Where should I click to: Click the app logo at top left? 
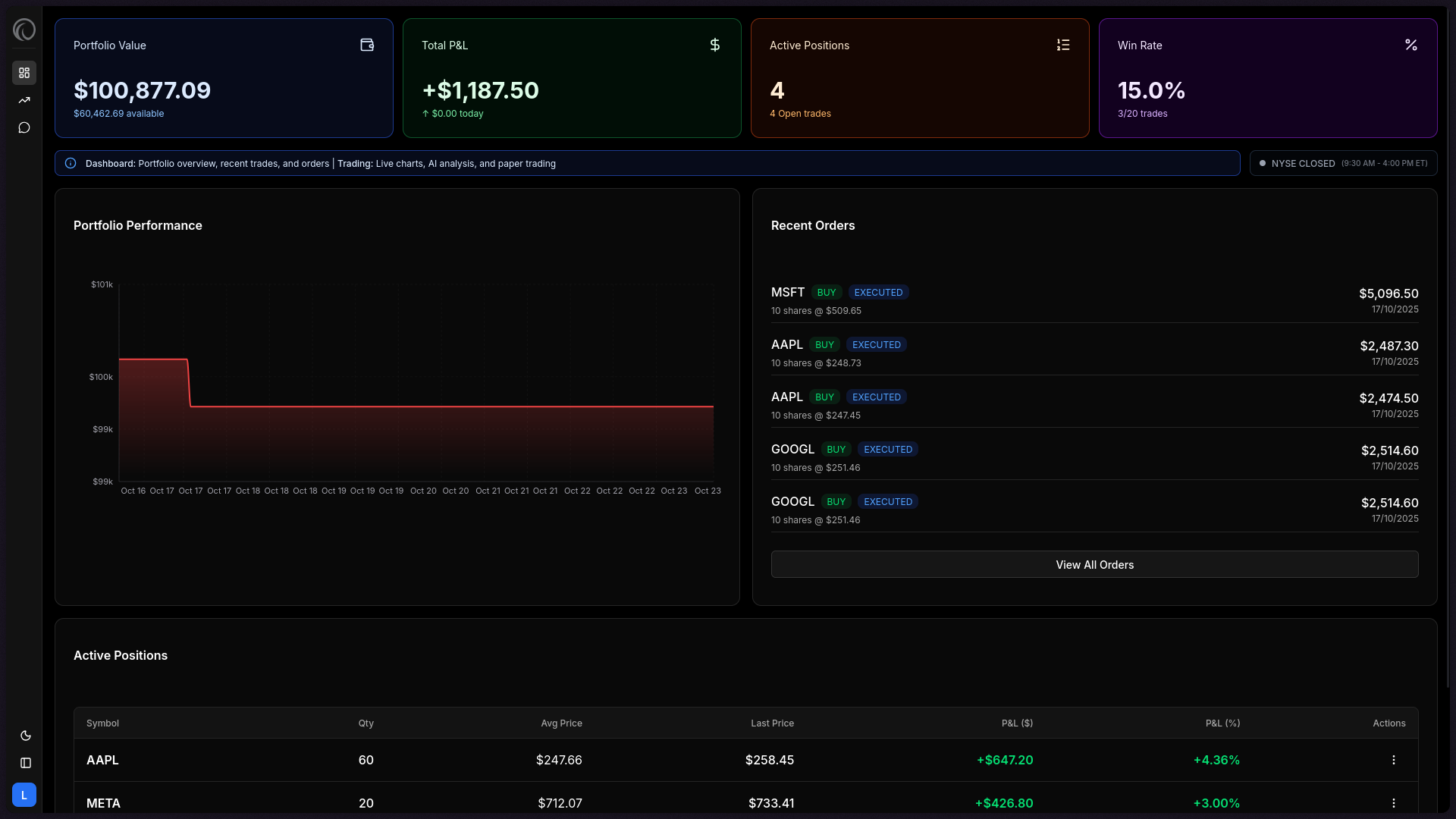(24, 30)
